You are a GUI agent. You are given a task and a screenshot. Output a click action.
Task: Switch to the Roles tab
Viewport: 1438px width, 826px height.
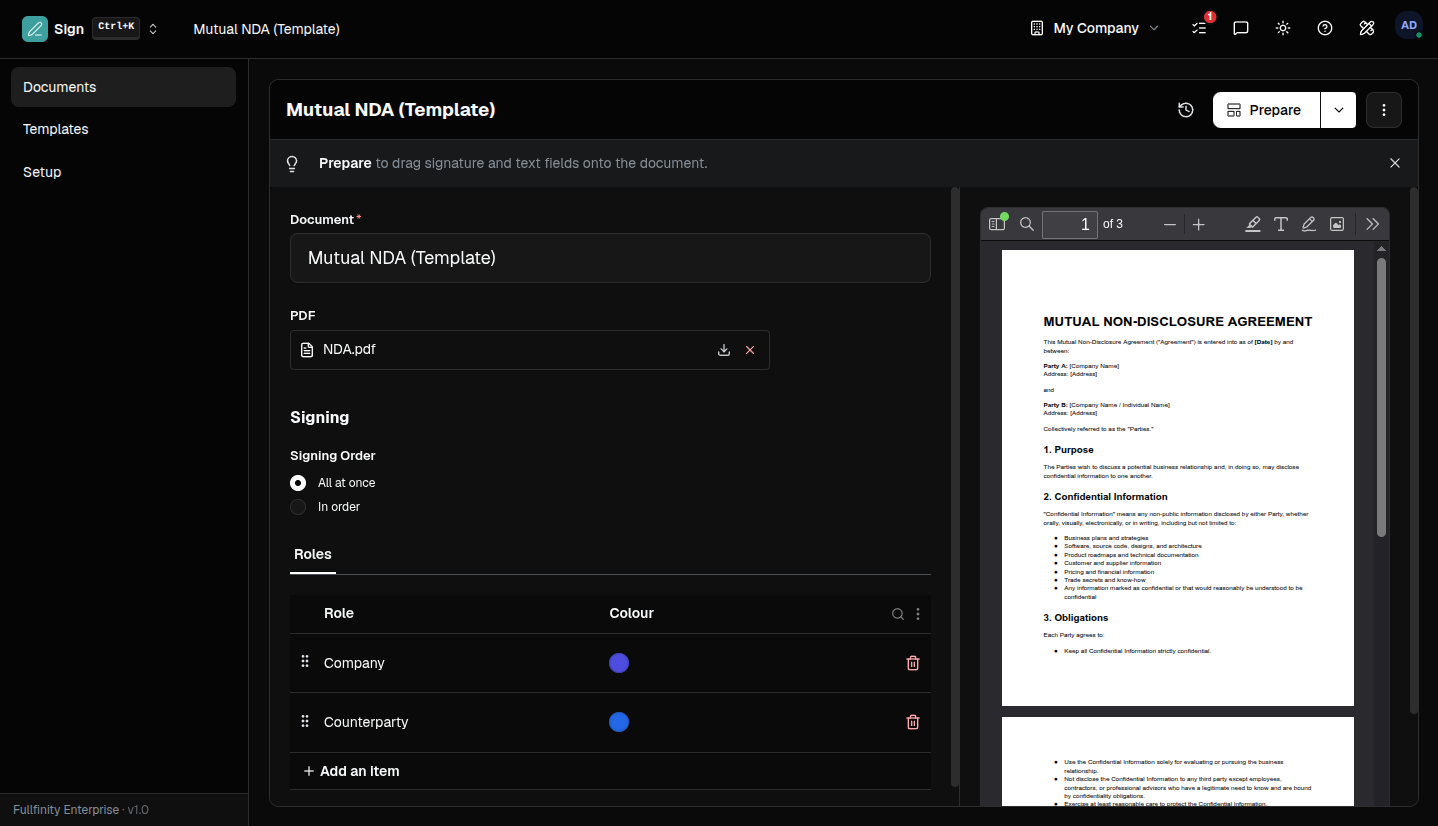pos(313,555)
